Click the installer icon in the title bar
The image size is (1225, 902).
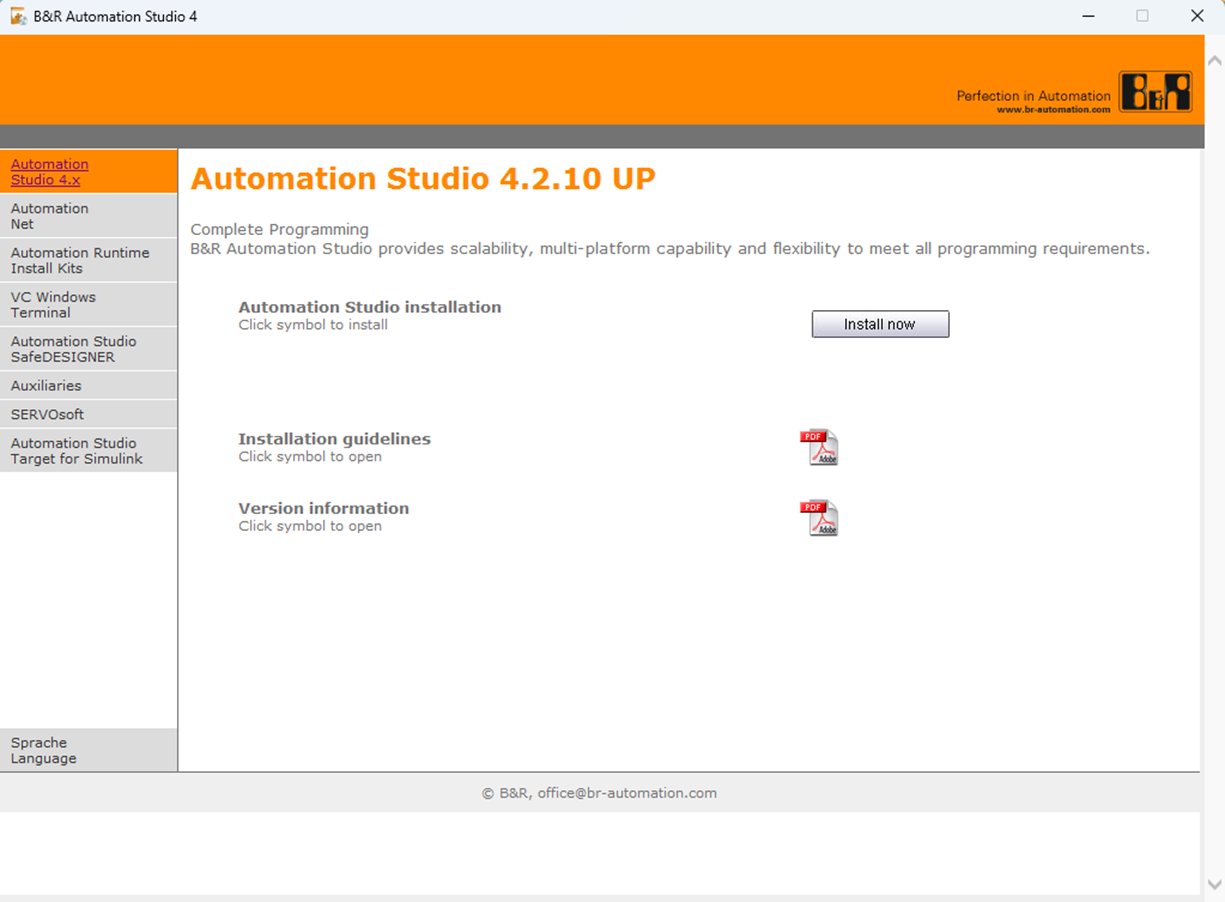coord(15,15)
